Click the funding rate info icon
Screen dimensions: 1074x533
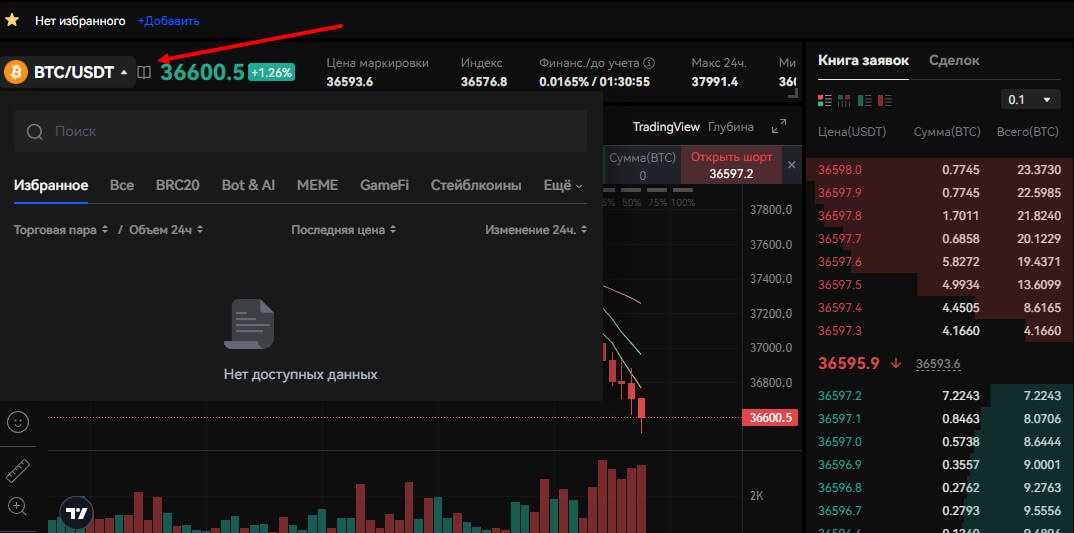649,62
